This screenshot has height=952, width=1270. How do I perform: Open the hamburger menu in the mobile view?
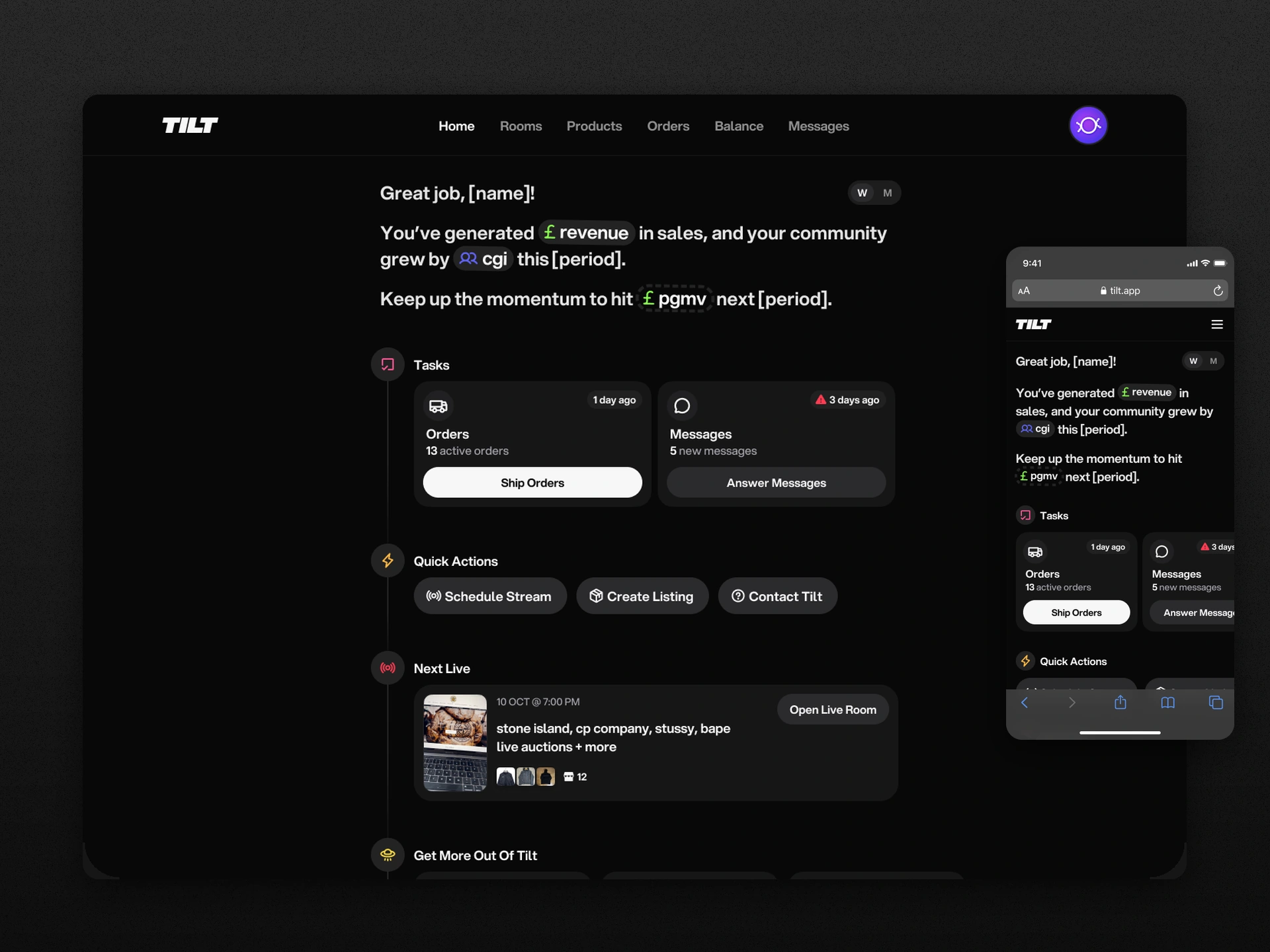point(1217,324)
